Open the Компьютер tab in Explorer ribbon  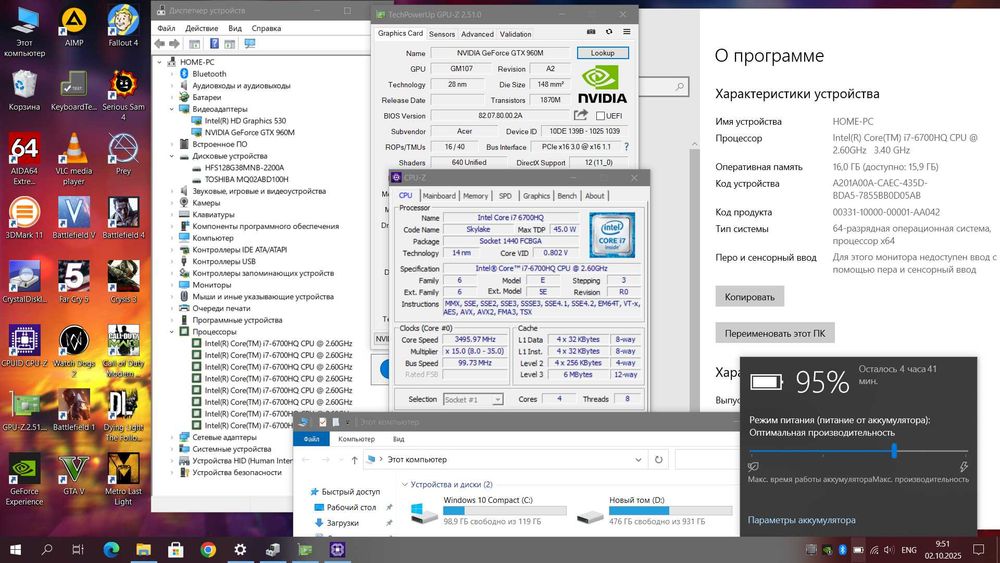(357, 439)
